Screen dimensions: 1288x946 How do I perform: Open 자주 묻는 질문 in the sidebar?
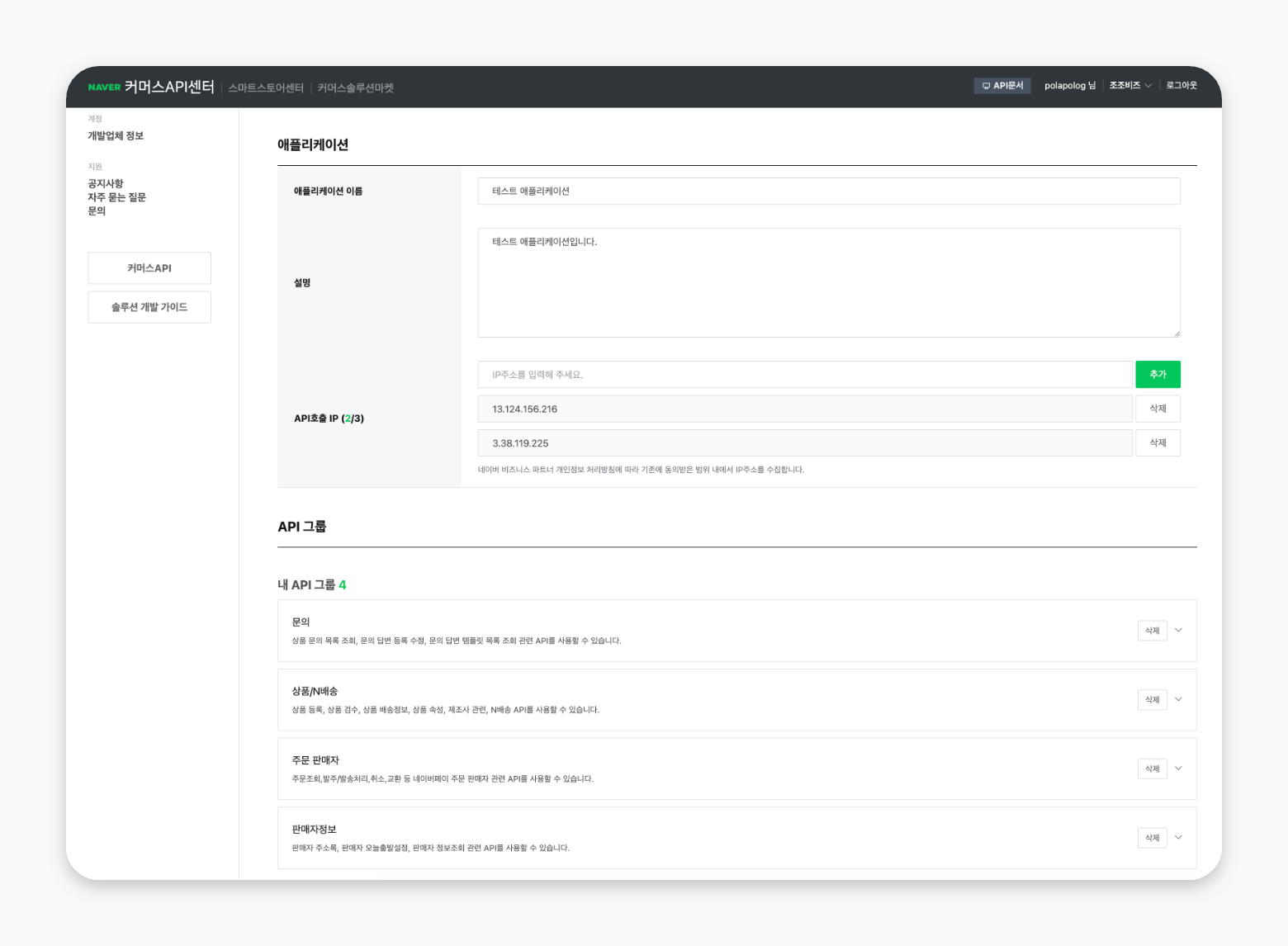pos(117,197)
